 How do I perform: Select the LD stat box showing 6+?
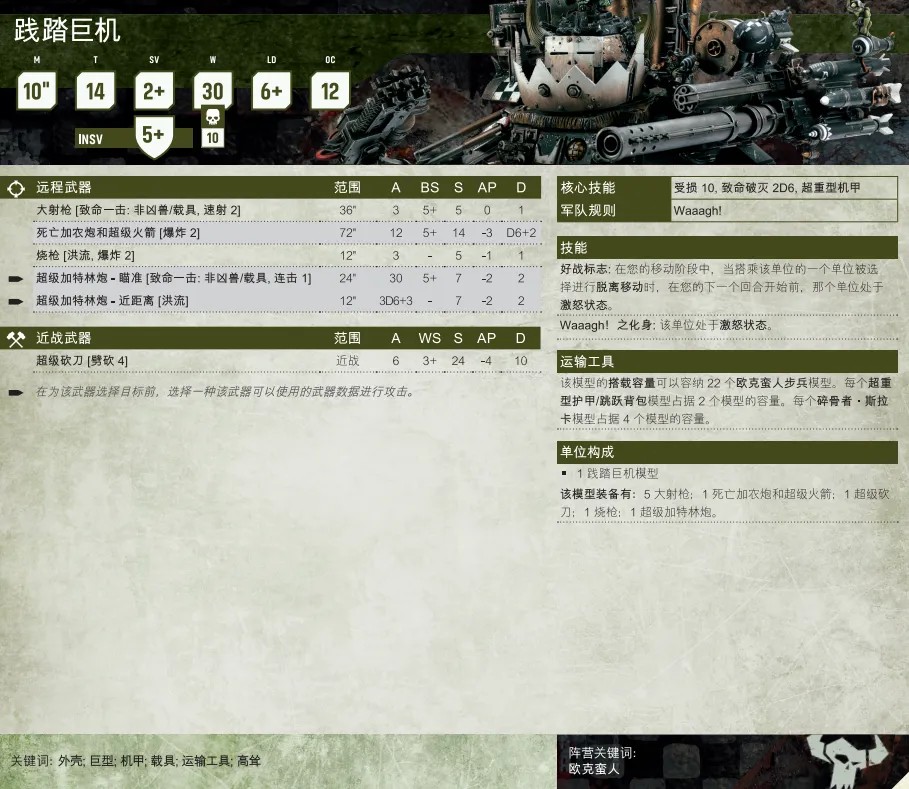tap(271, 91)
